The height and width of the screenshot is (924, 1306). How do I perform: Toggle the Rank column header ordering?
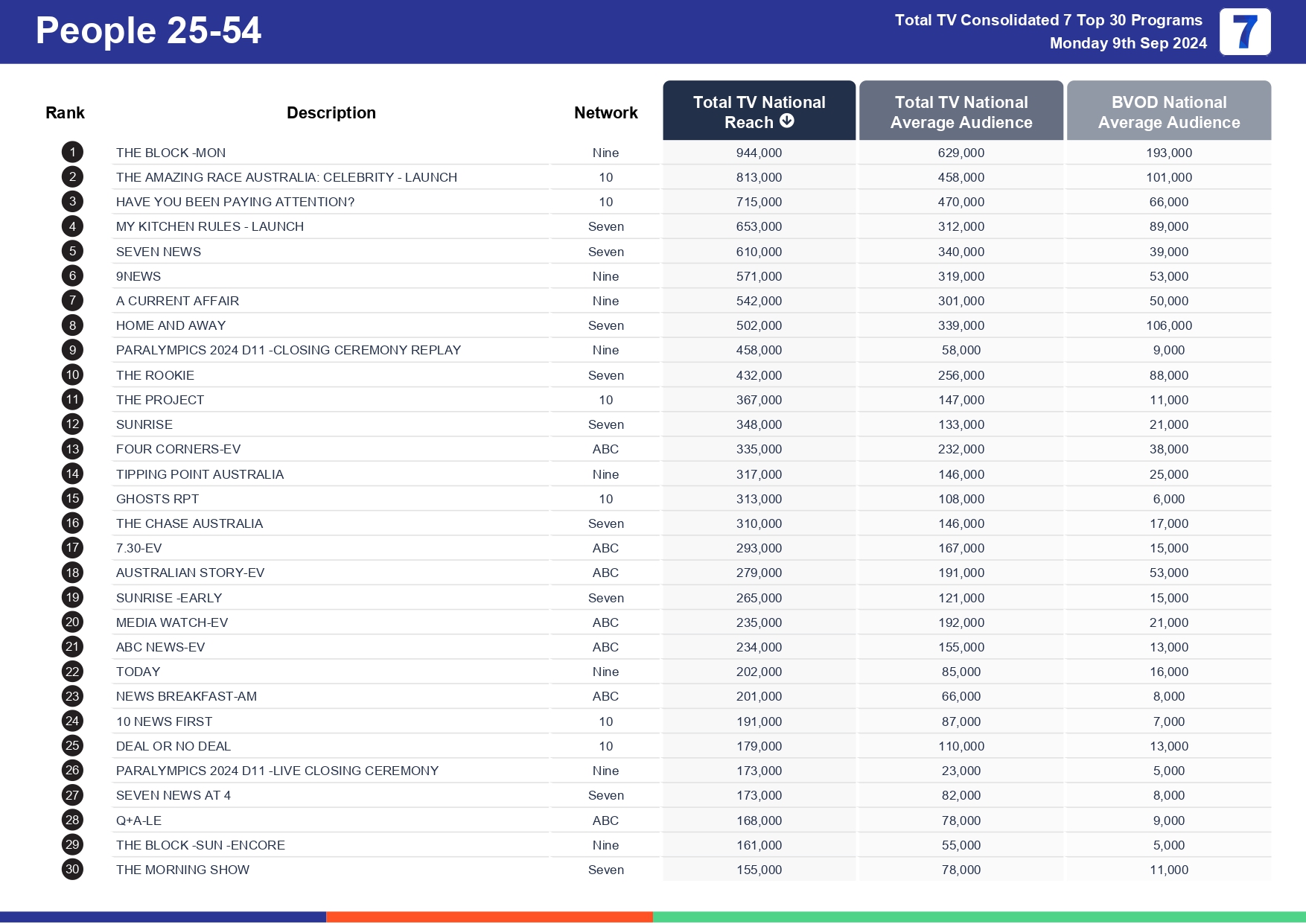click(66, 112)
